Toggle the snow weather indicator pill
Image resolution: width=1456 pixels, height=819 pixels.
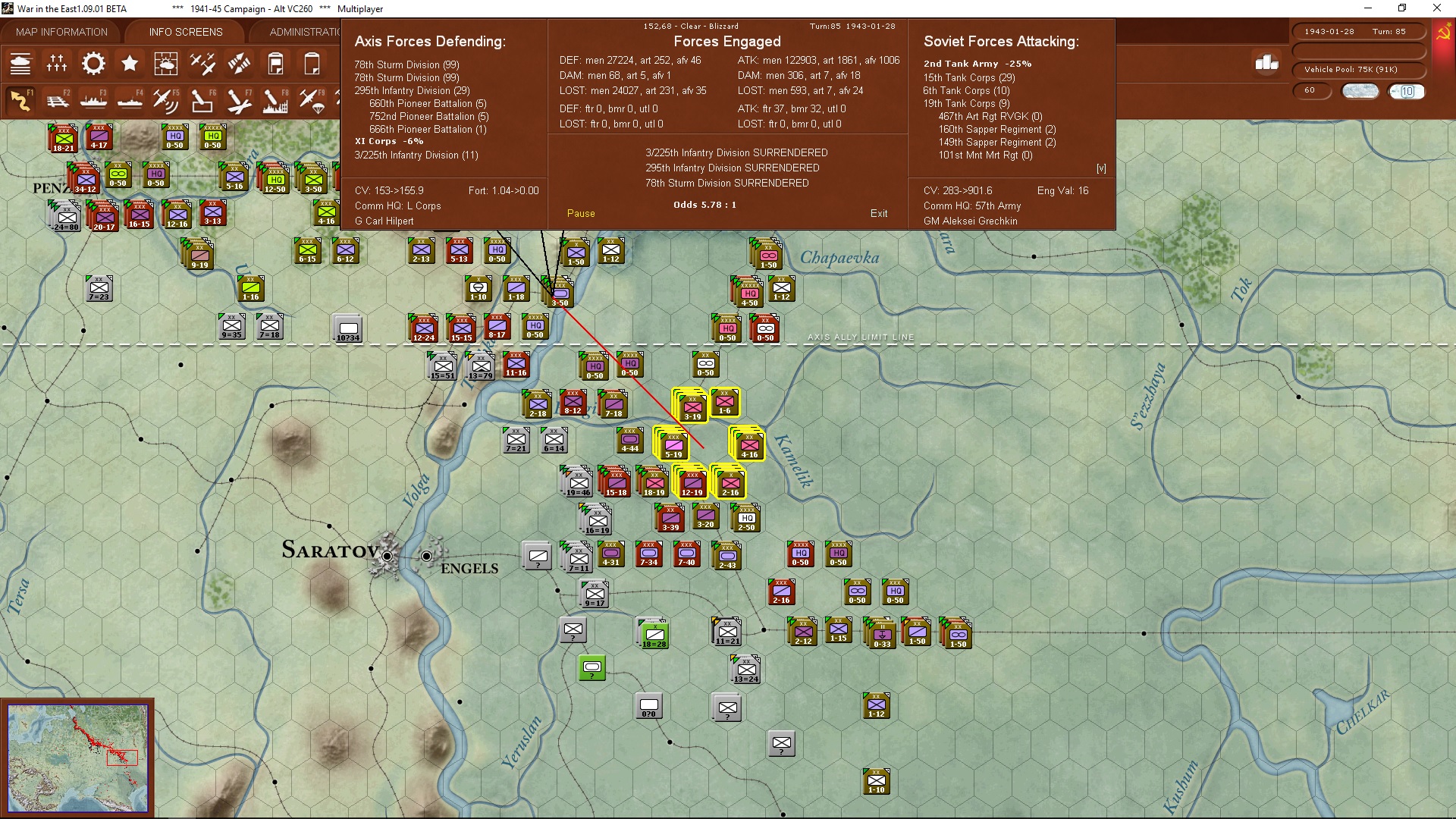(1360, 91)
